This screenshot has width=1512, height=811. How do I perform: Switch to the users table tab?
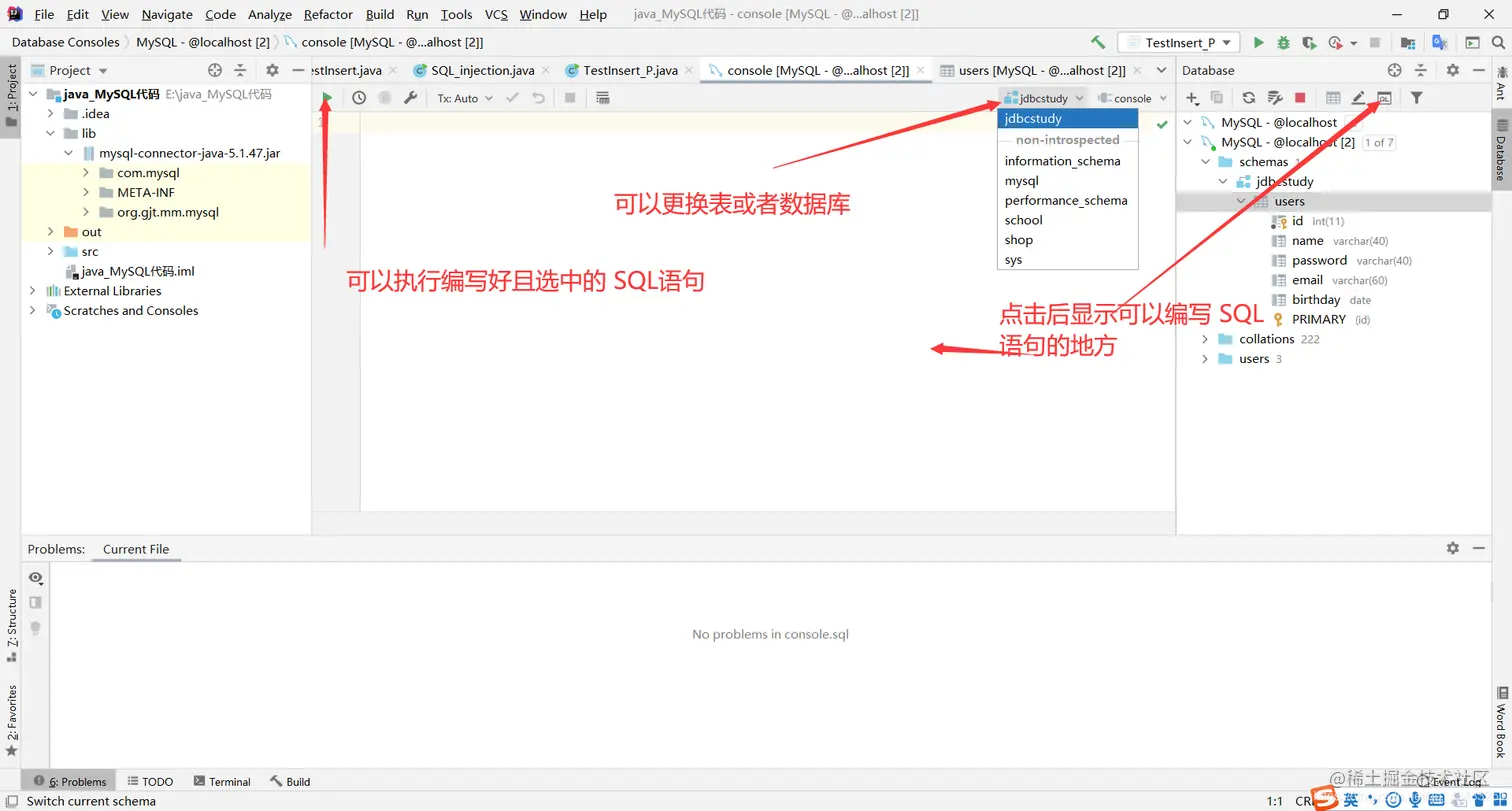coord(1042,70)
